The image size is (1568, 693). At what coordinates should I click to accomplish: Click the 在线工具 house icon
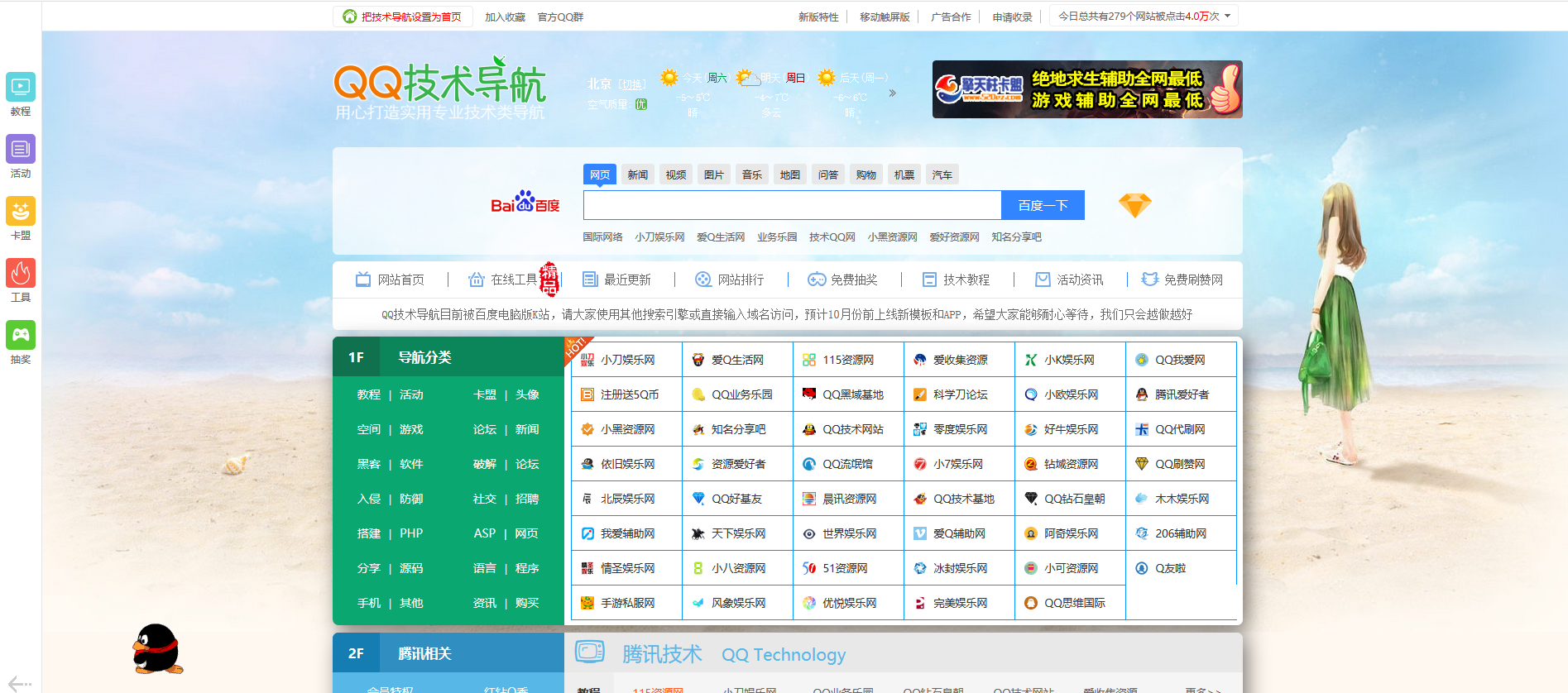[x=476, y=280]
